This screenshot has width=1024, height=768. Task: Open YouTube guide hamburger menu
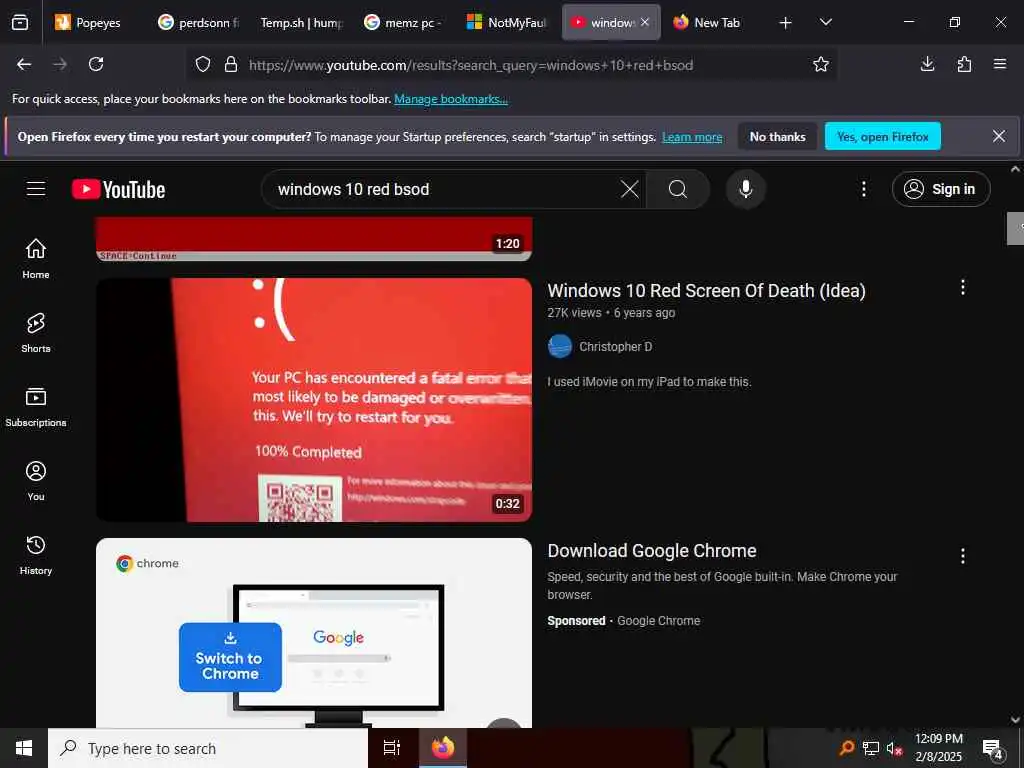(36, 189)
